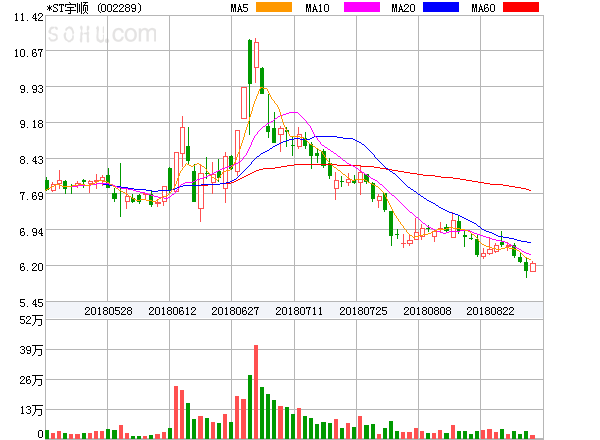Click the 8.43 price axis label
Image resolution: width=600 pixels, height=440 pixels.
tap(31, 160)
